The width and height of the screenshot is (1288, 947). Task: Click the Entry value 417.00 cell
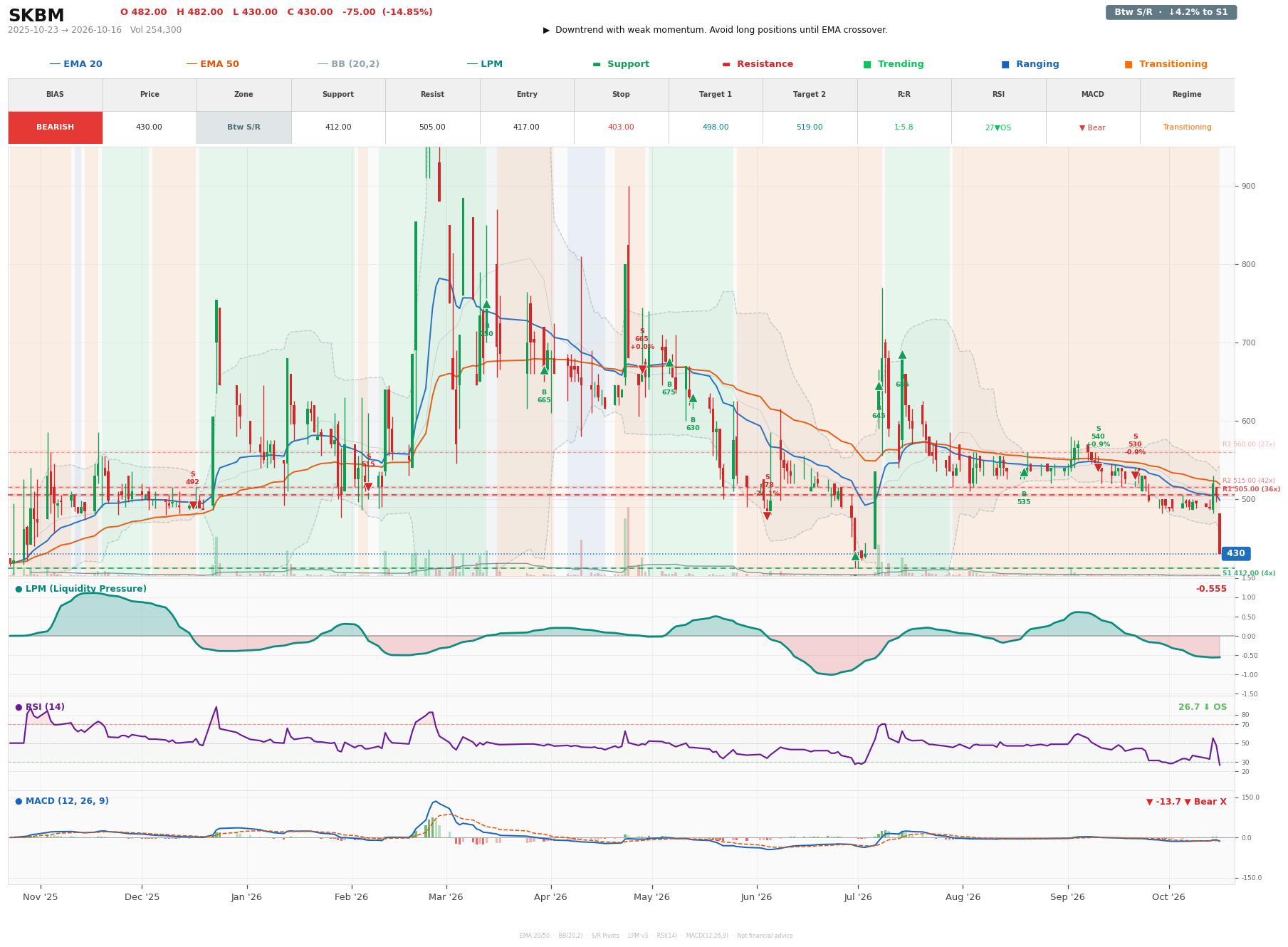527,127
